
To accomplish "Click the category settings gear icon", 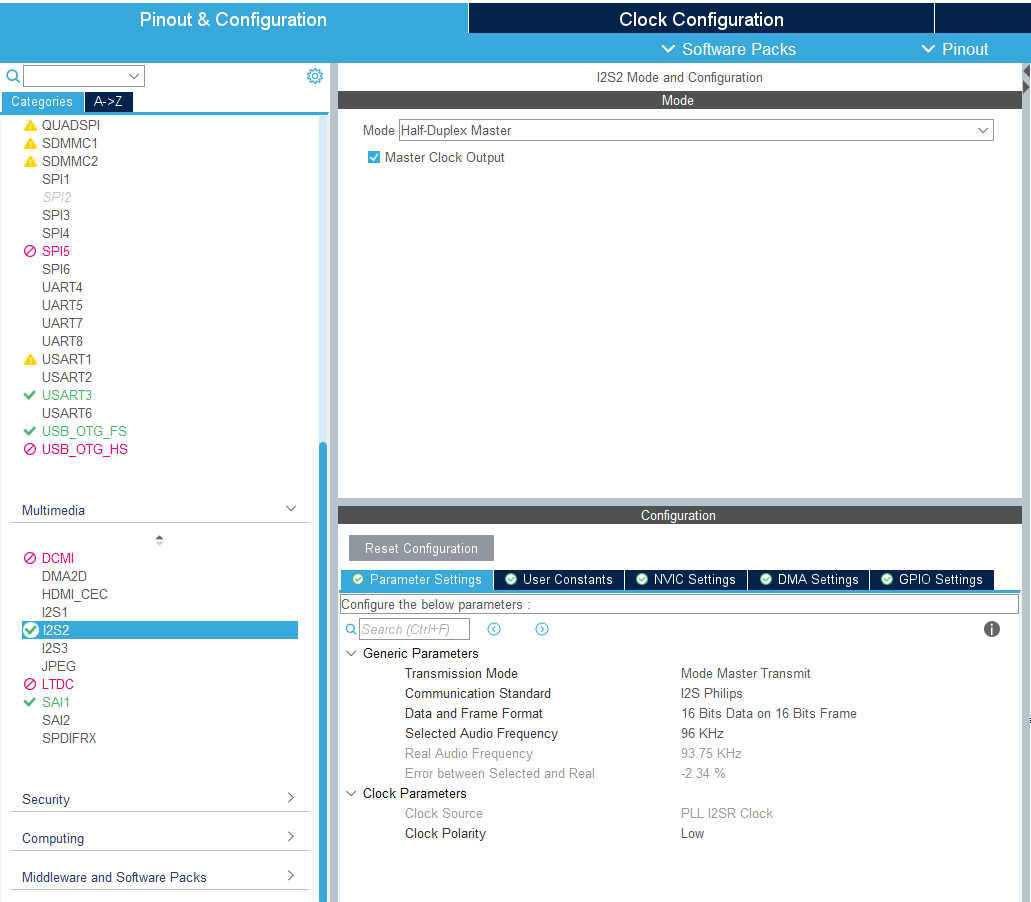I will click(315, 76).
